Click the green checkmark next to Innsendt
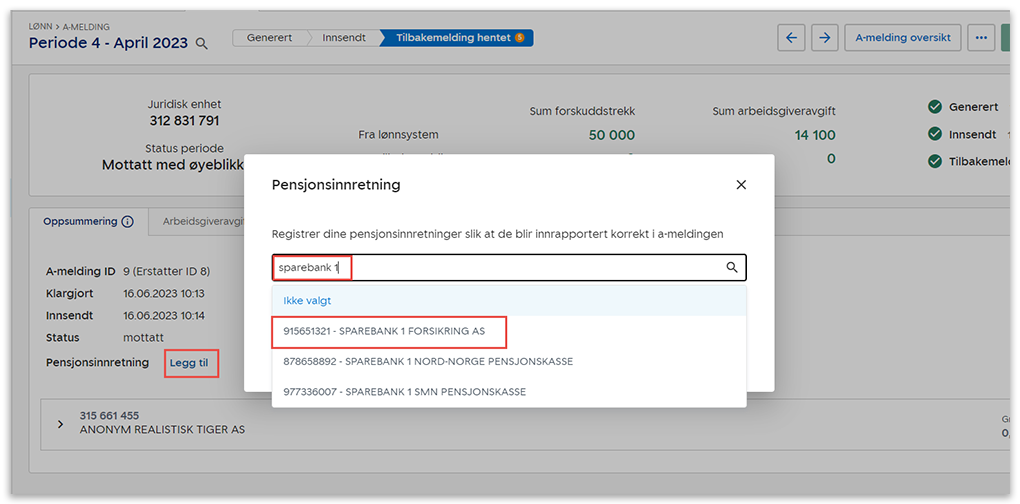1020x504 pixels. [935, 134]
